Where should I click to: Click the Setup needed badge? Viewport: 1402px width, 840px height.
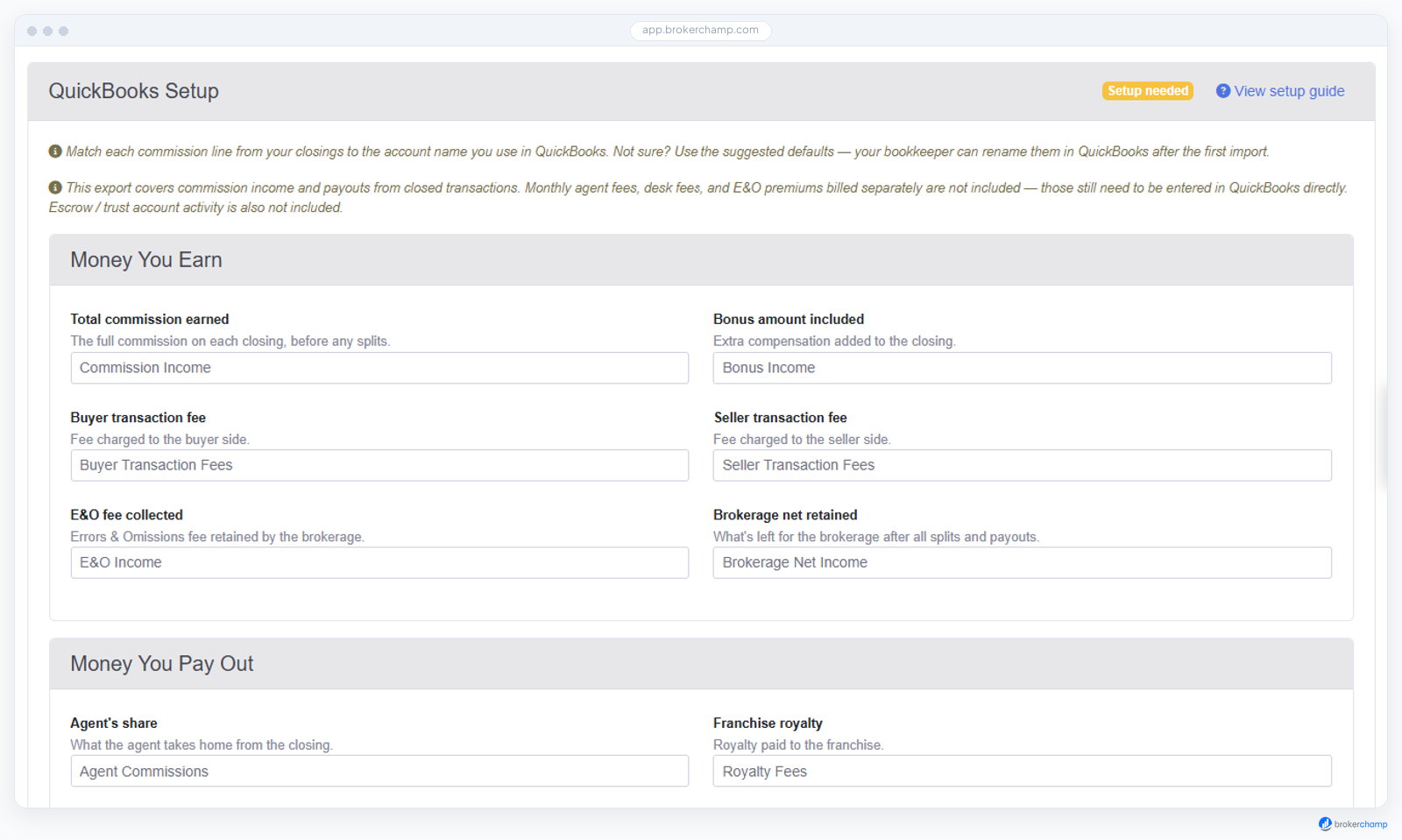click(x=1148, y=91)
